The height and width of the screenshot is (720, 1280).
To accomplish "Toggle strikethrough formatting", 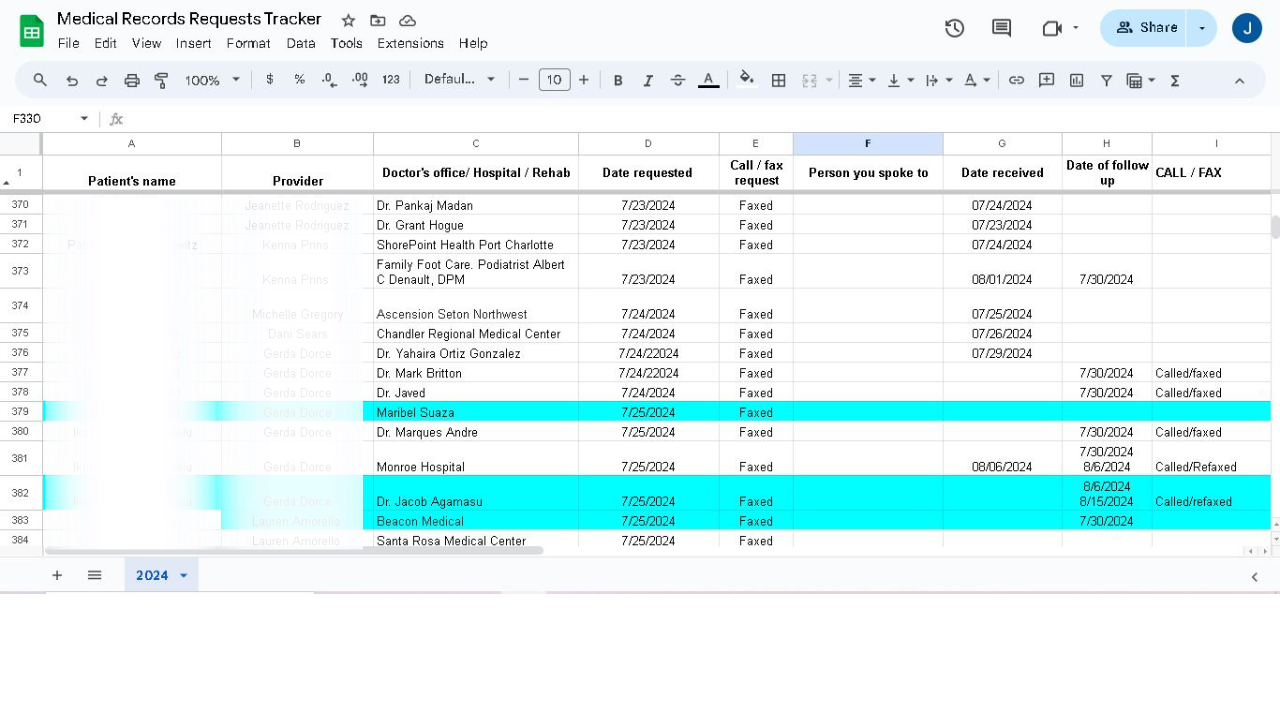I will coord(678,80).
